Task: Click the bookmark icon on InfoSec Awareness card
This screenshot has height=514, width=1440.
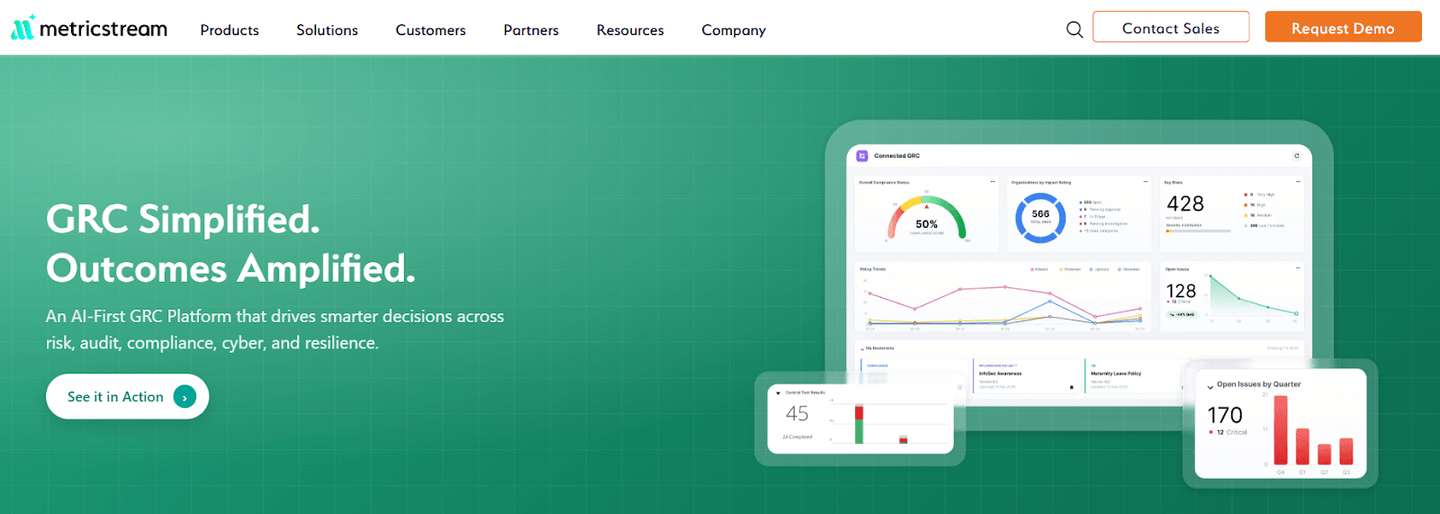Action: [1071, 386]
